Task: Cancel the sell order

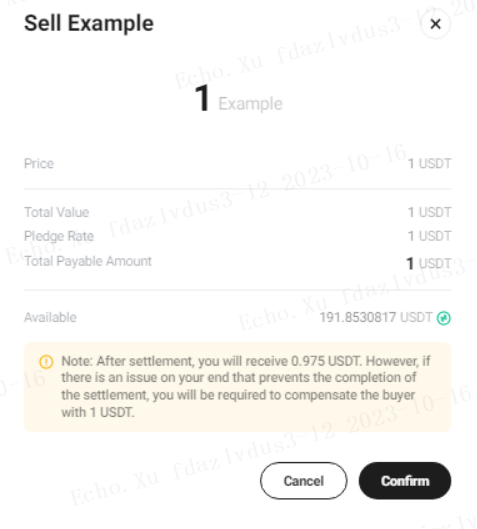Action: pos(304,481)
